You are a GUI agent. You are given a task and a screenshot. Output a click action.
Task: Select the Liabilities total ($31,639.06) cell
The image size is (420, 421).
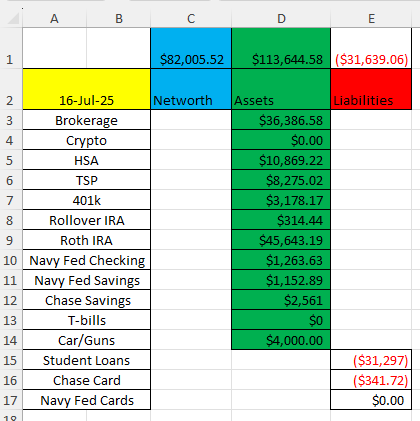371,48
